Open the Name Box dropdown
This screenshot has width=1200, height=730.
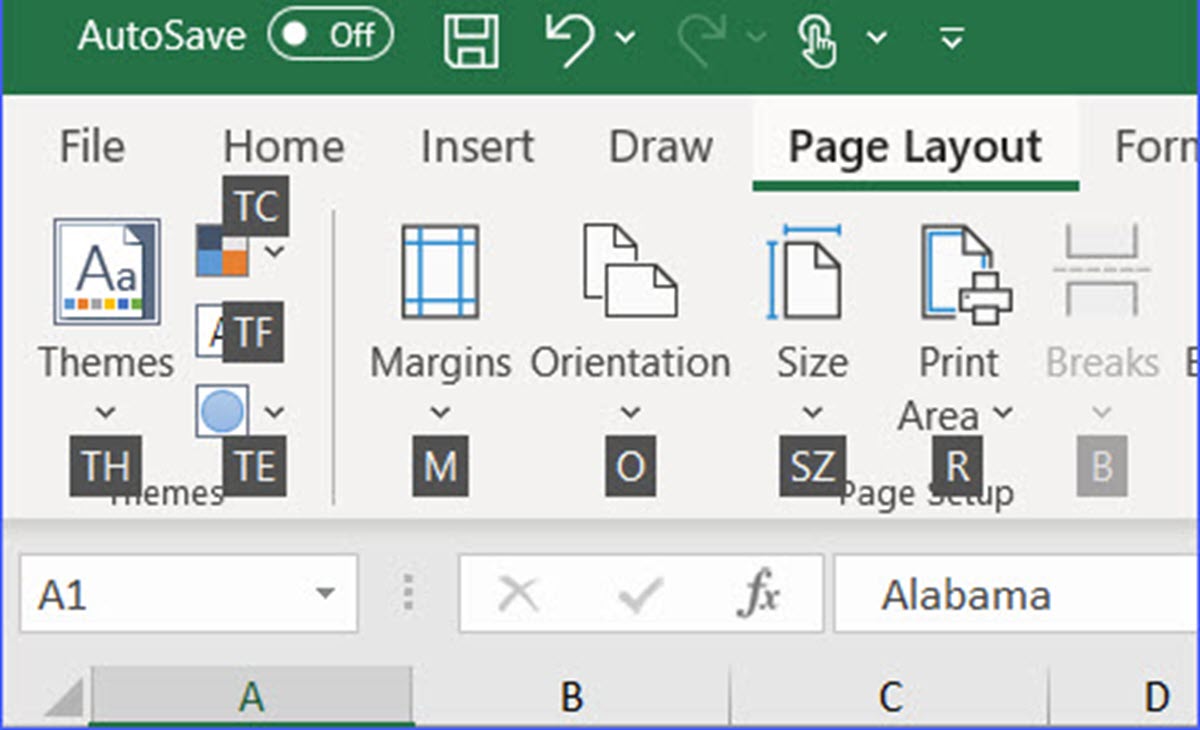pyautogui.click(x=323, y=593)
